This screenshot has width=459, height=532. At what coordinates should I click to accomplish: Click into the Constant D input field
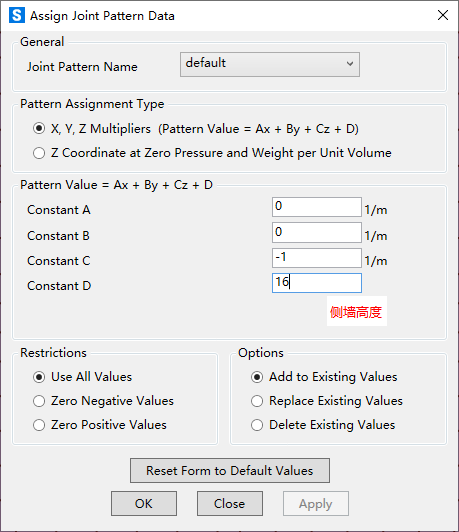317,283
